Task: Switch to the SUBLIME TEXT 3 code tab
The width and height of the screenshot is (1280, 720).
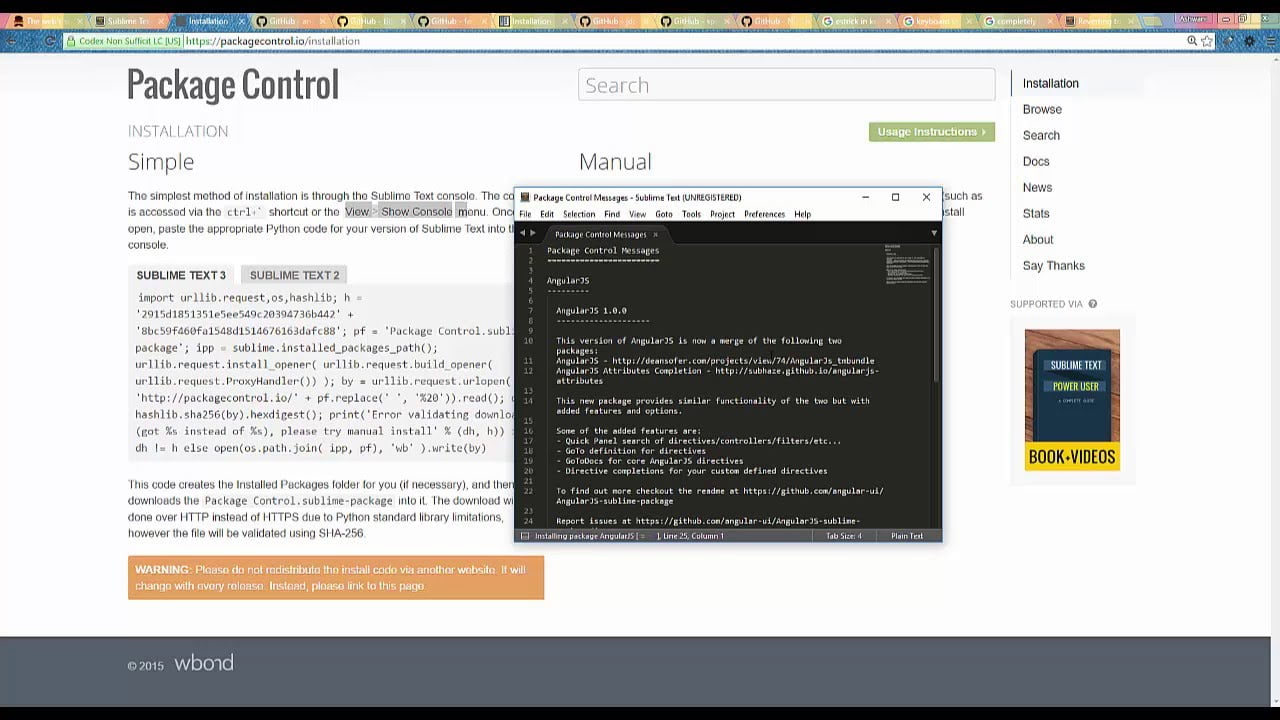Action: (x=181, y=275)
